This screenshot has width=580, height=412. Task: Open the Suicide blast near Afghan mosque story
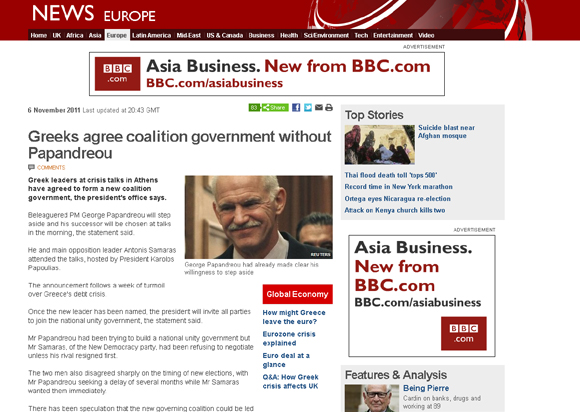(446, 132)
